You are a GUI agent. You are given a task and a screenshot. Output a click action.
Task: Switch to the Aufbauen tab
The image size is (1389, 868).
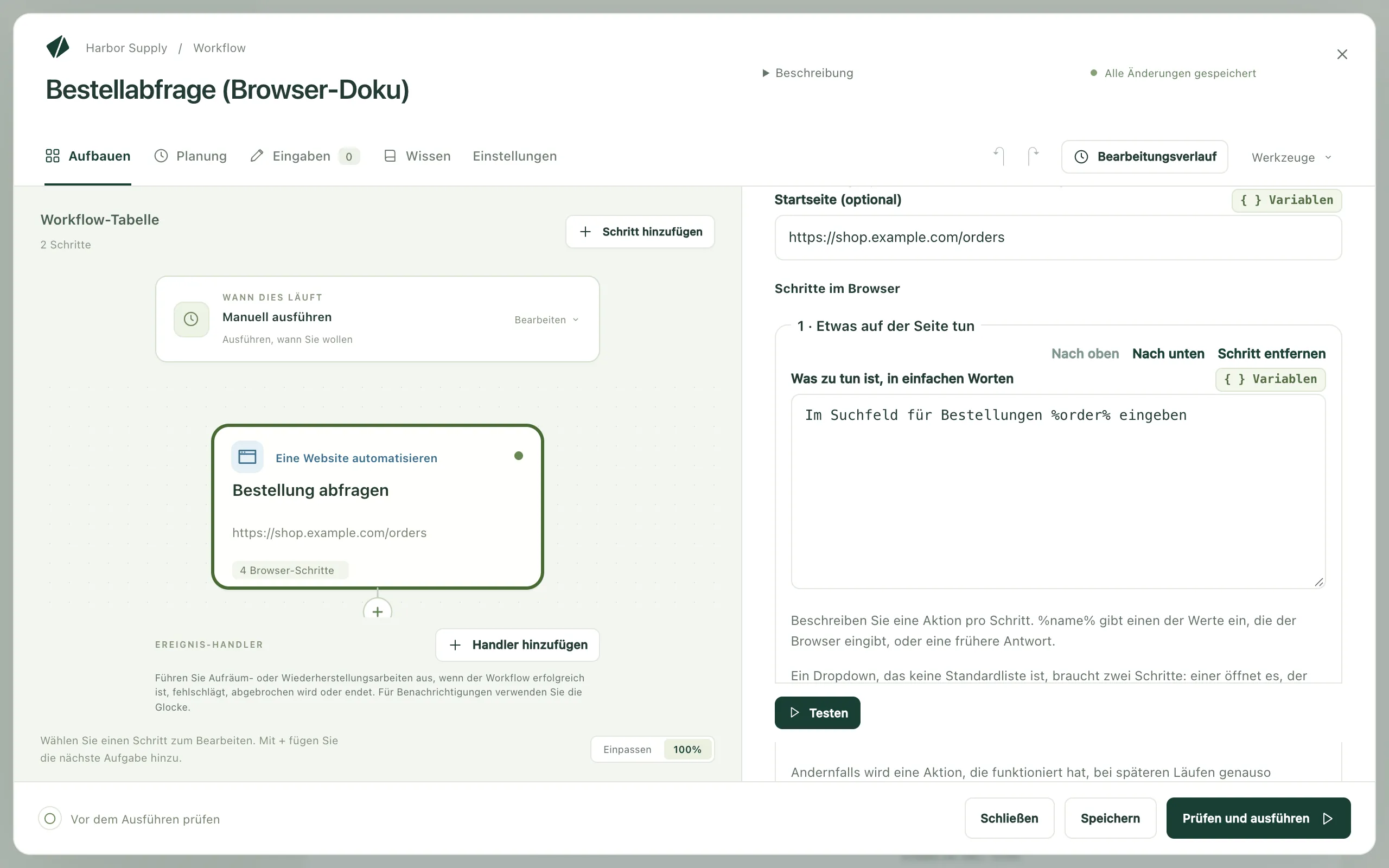[88, 156]
